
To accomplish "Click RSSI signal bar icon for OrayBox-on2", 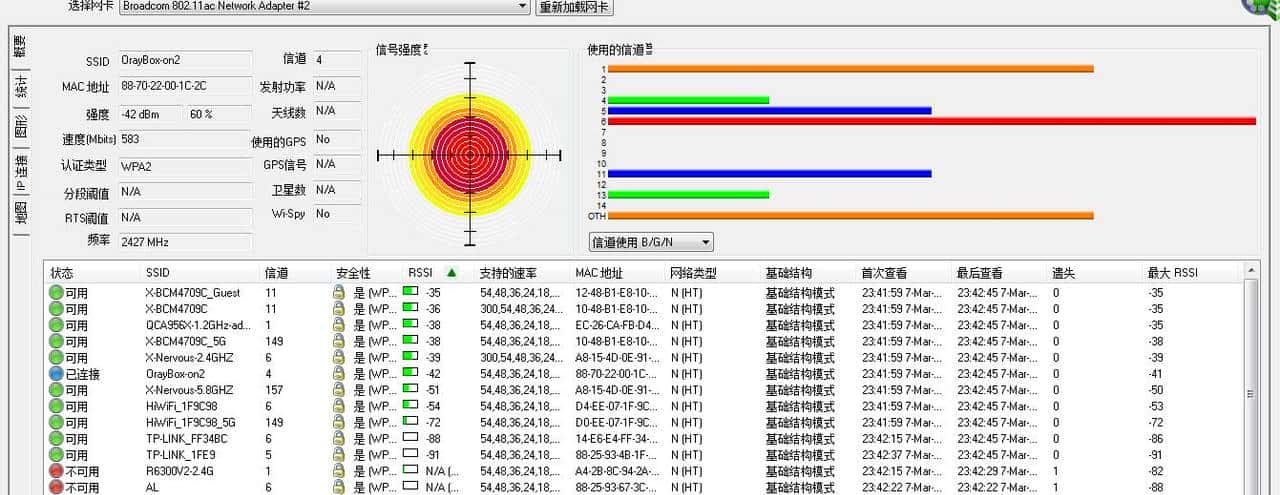I will point(410,373).
